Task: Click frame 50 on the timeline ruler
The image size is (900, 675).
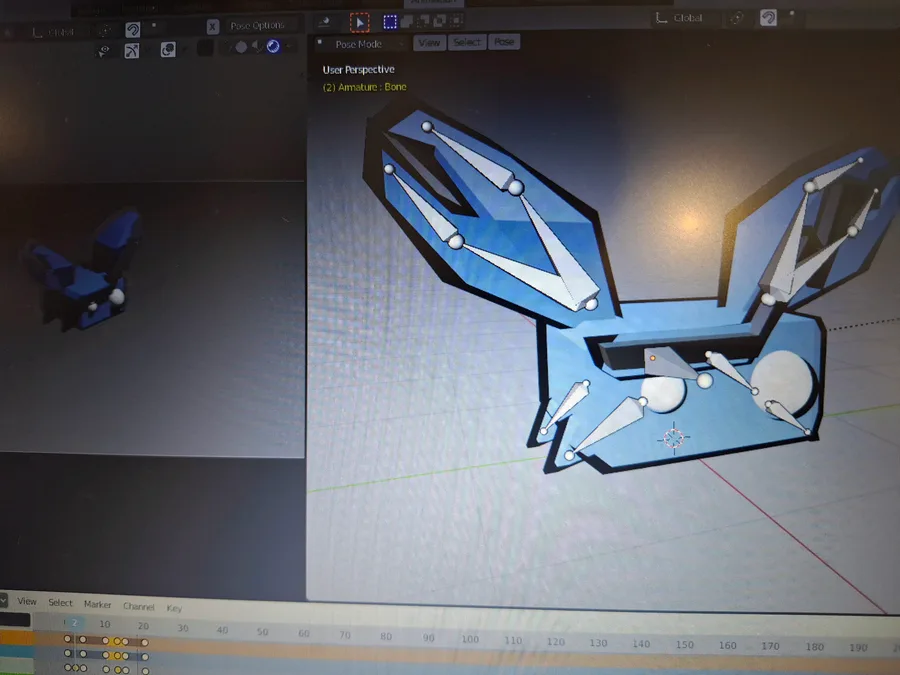Action: click(x=262, y=632)
